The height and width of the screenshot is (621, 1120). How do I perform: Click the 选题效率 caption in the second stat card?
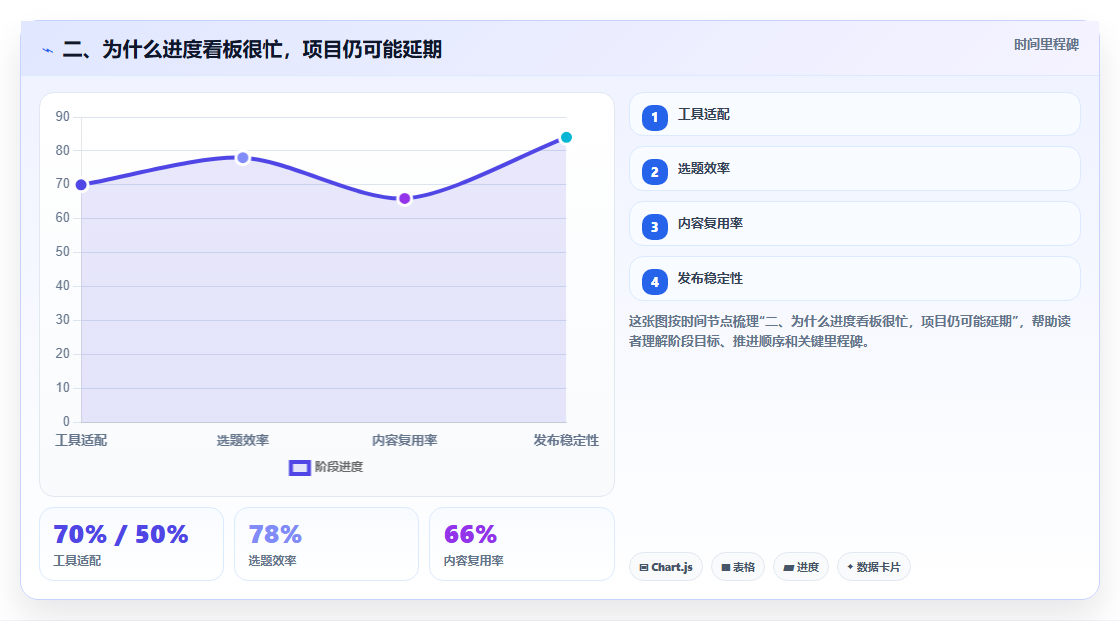(x=272, y=561)
